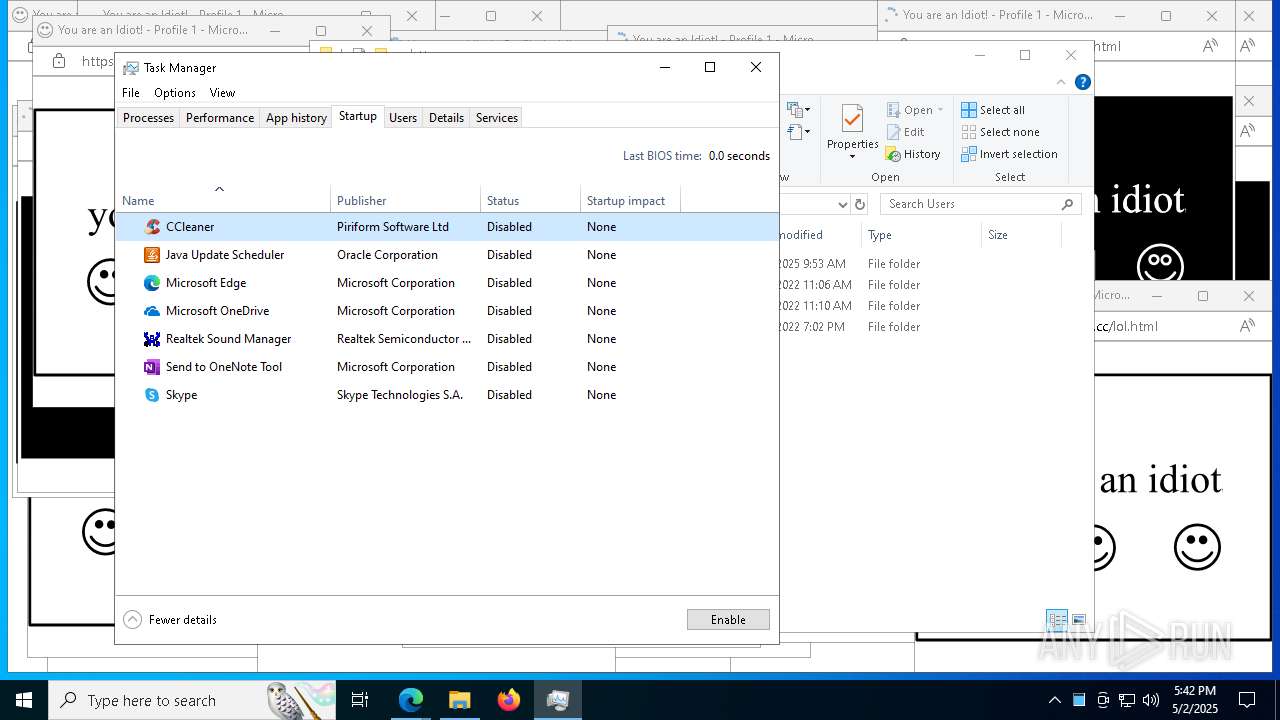Image resolution: width=1280 pixels, height=720 pixels.
Task: Switch to the Users tab
Action: pos(403,118)
